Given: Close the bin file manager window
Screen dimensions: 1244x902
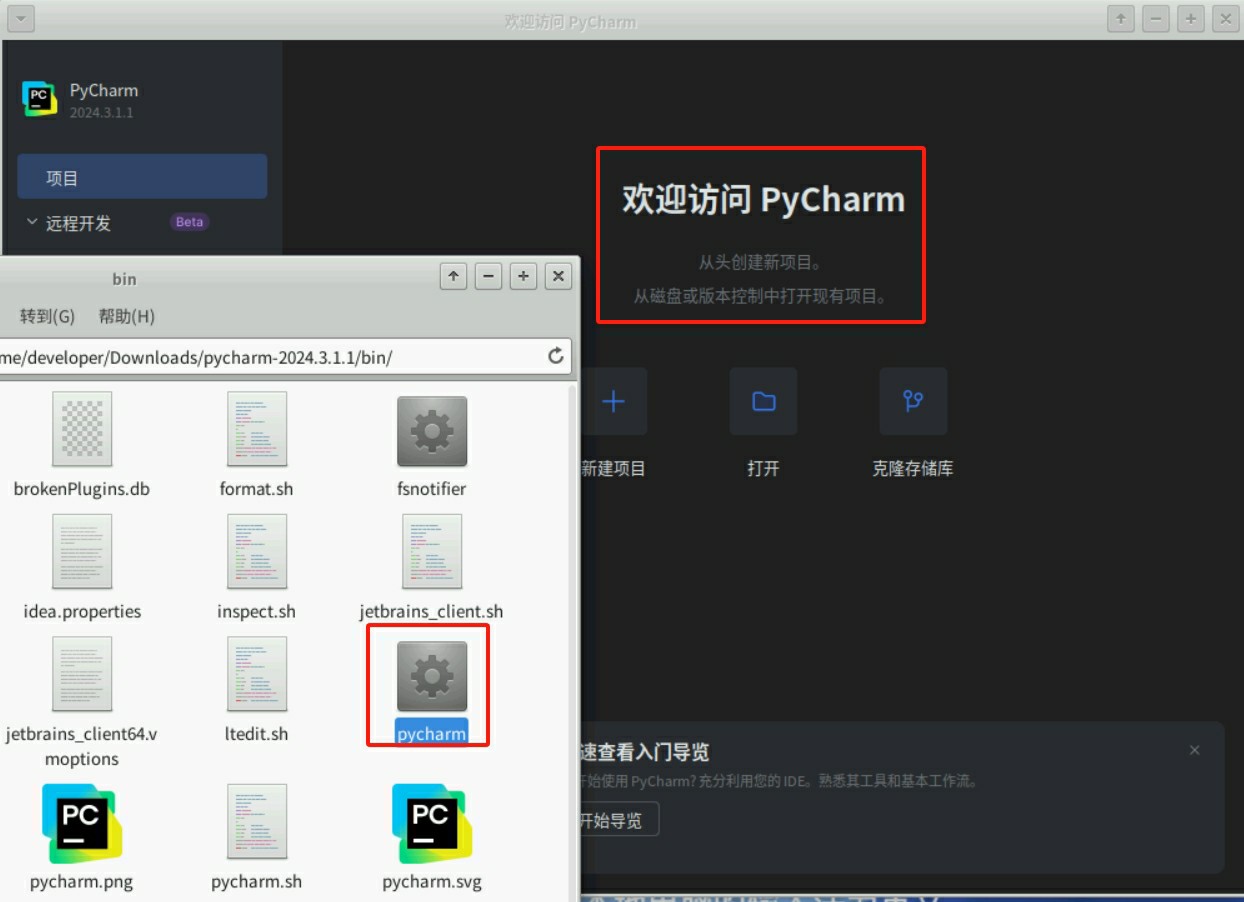Looking at the screenshot, I should [559, 277].
